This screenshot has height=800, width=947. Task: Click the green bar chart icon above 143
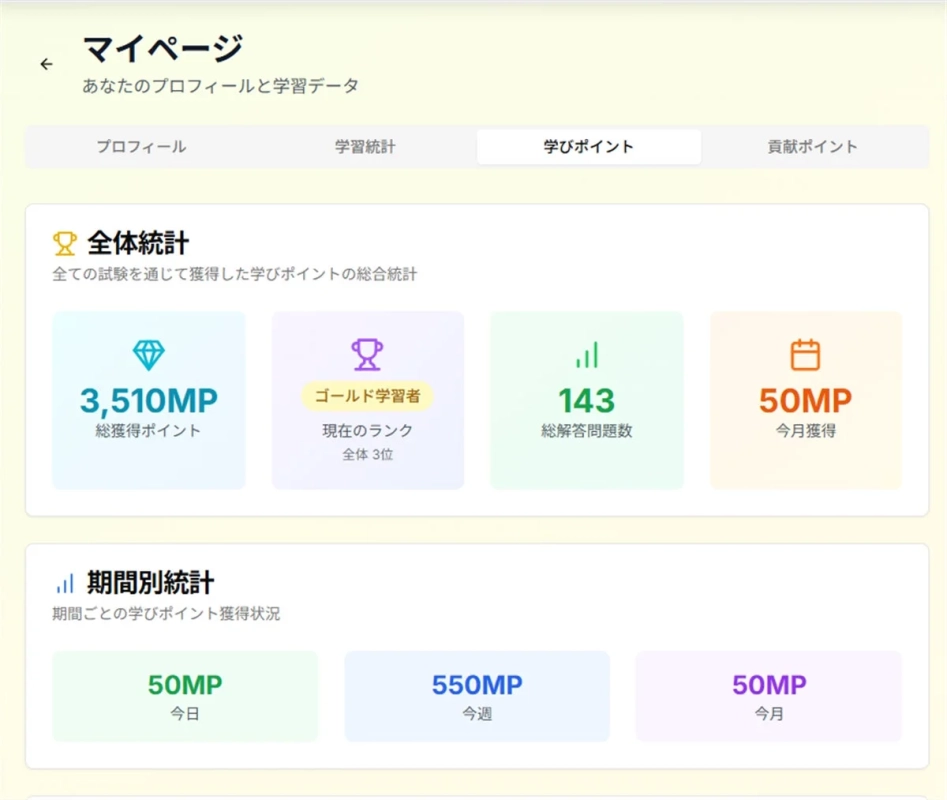[586, 353]
